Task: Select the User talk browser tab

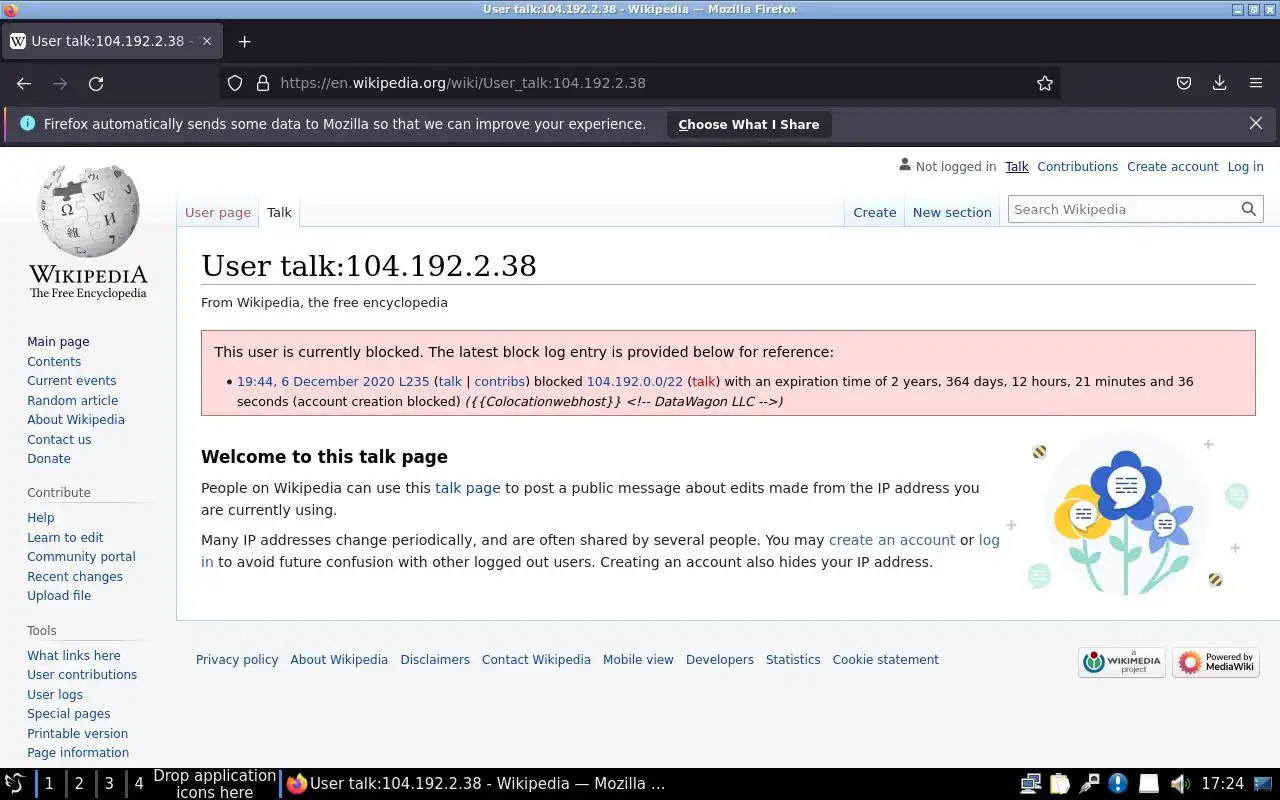Action: point(110,41)
